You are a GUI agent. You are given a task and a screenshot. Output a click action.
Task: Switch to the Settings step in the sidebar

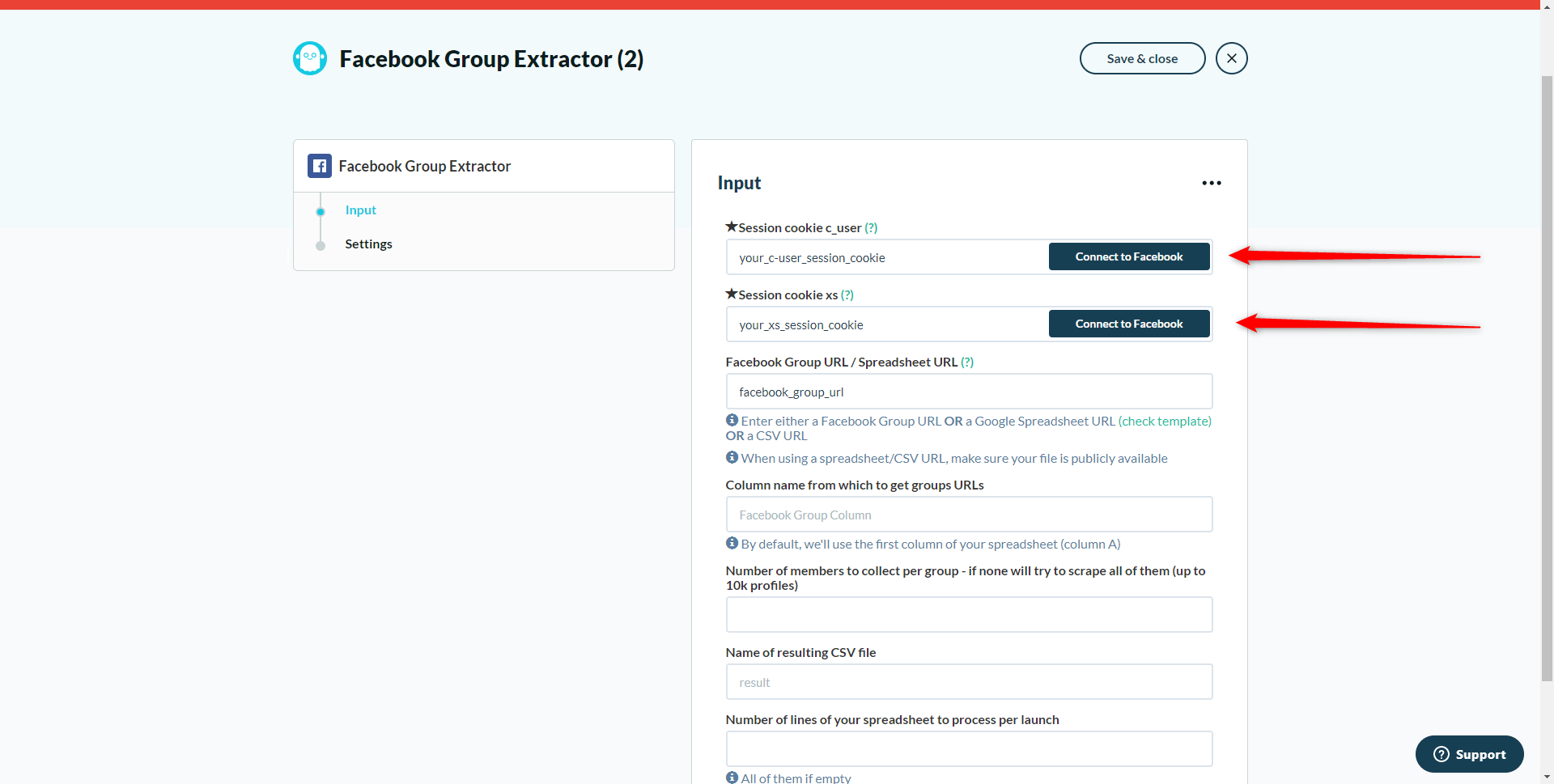(x=368, y=244)
